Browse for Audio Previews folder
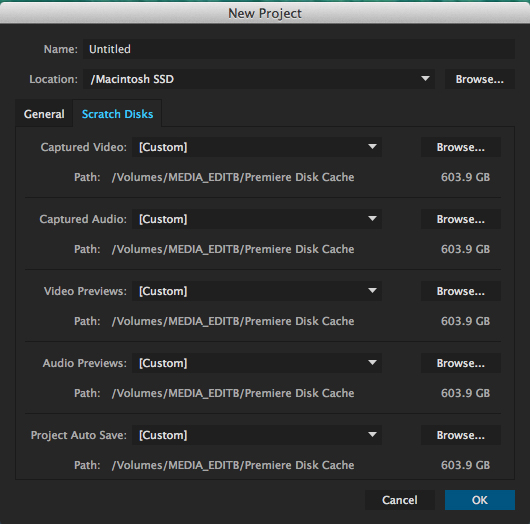Viewport: 530px width, 524px height. click(461, 363)
